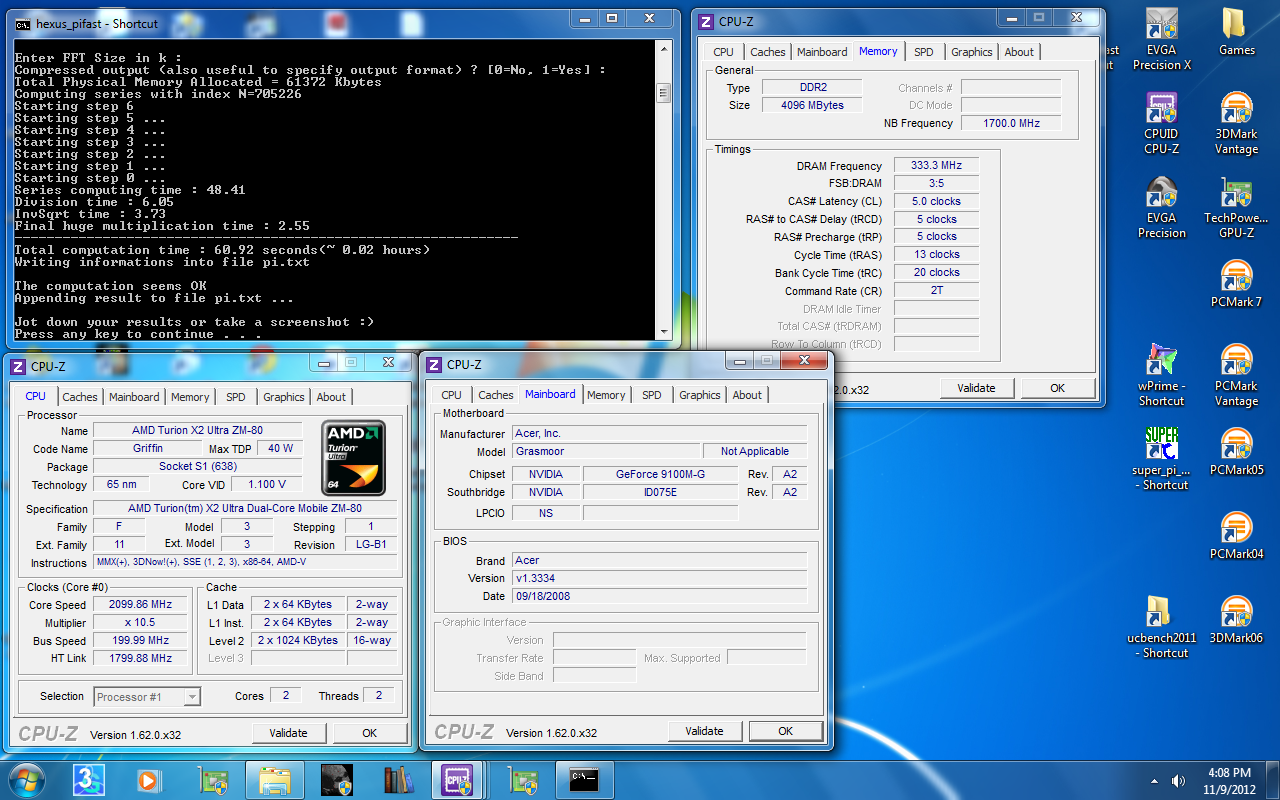This screenshot has width=1280, height=800.
Task: Click the AMD Turion Ultra processor logo
Action: coord(353,458)
